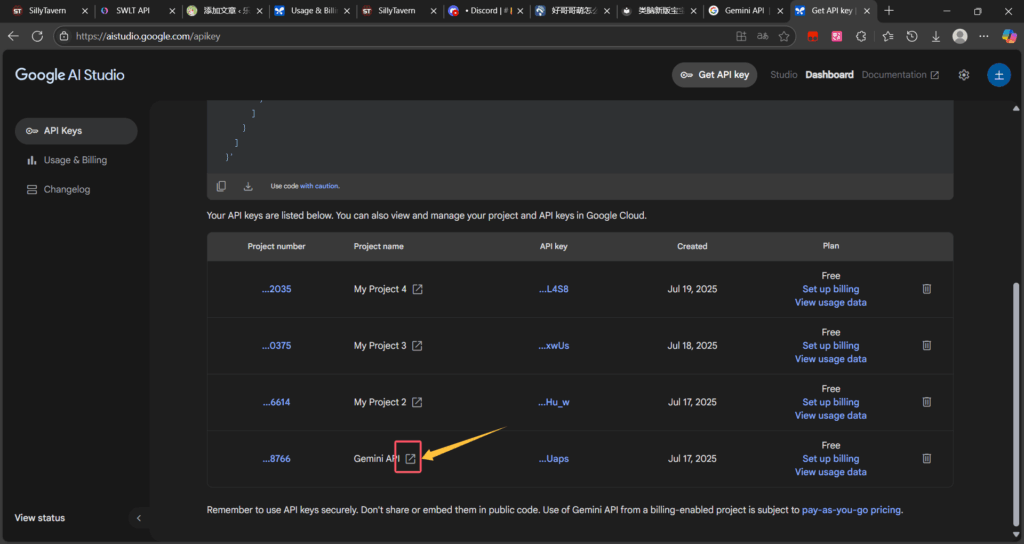Viewport: 1024px width, 544px height.
Task: Open Usage & Billing in sidebar
Action: [75, 160]
